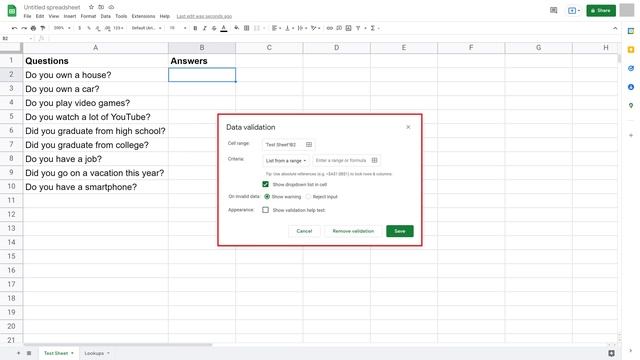The width and height of the screenshot is (640, 360).
Task: Click the Explore icon at bottom right
Action: pyautogui.click(x=611, y=353)
